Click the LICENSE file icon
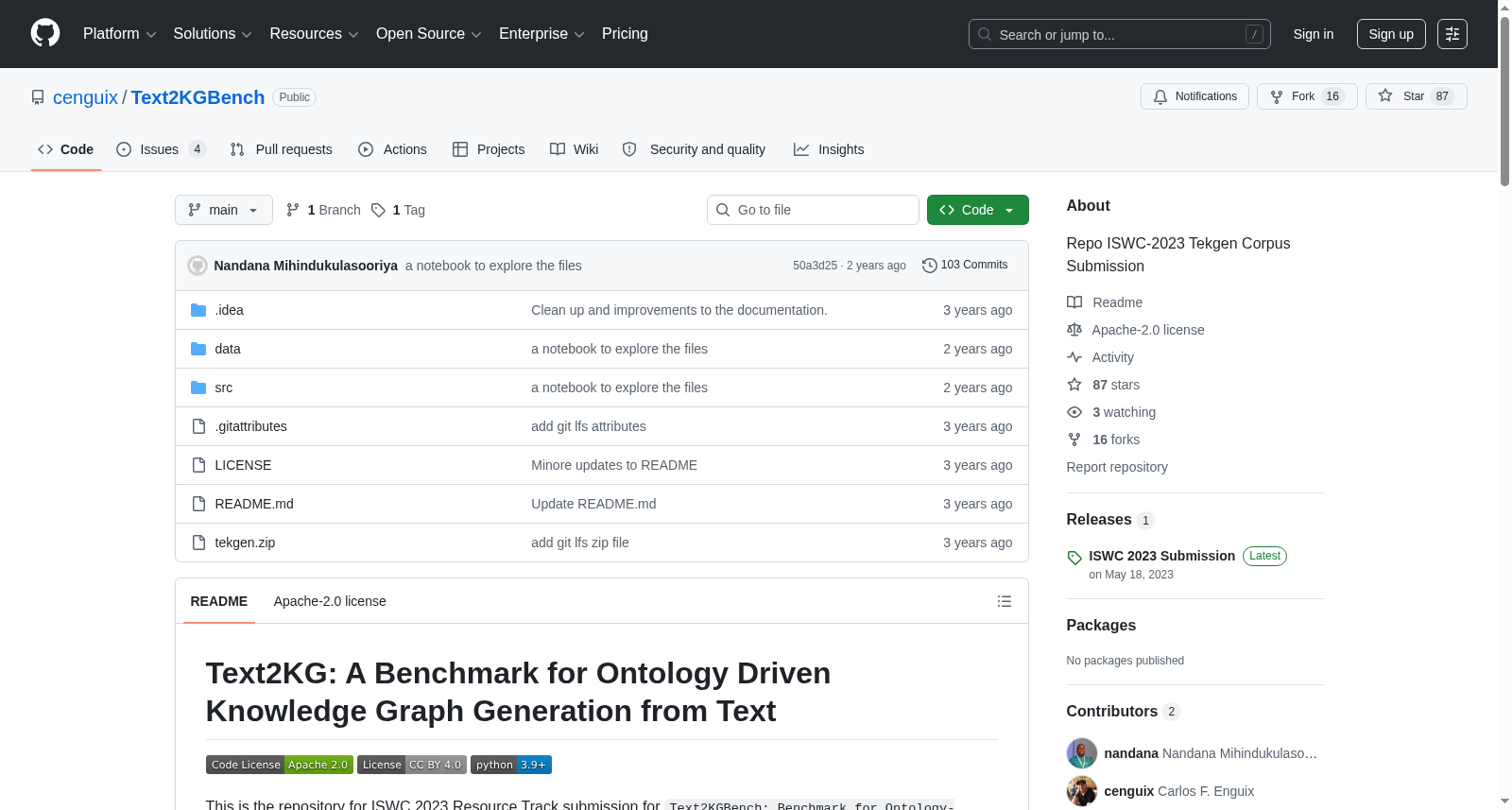The image size is (1512, 810). (x=198, y=465)
